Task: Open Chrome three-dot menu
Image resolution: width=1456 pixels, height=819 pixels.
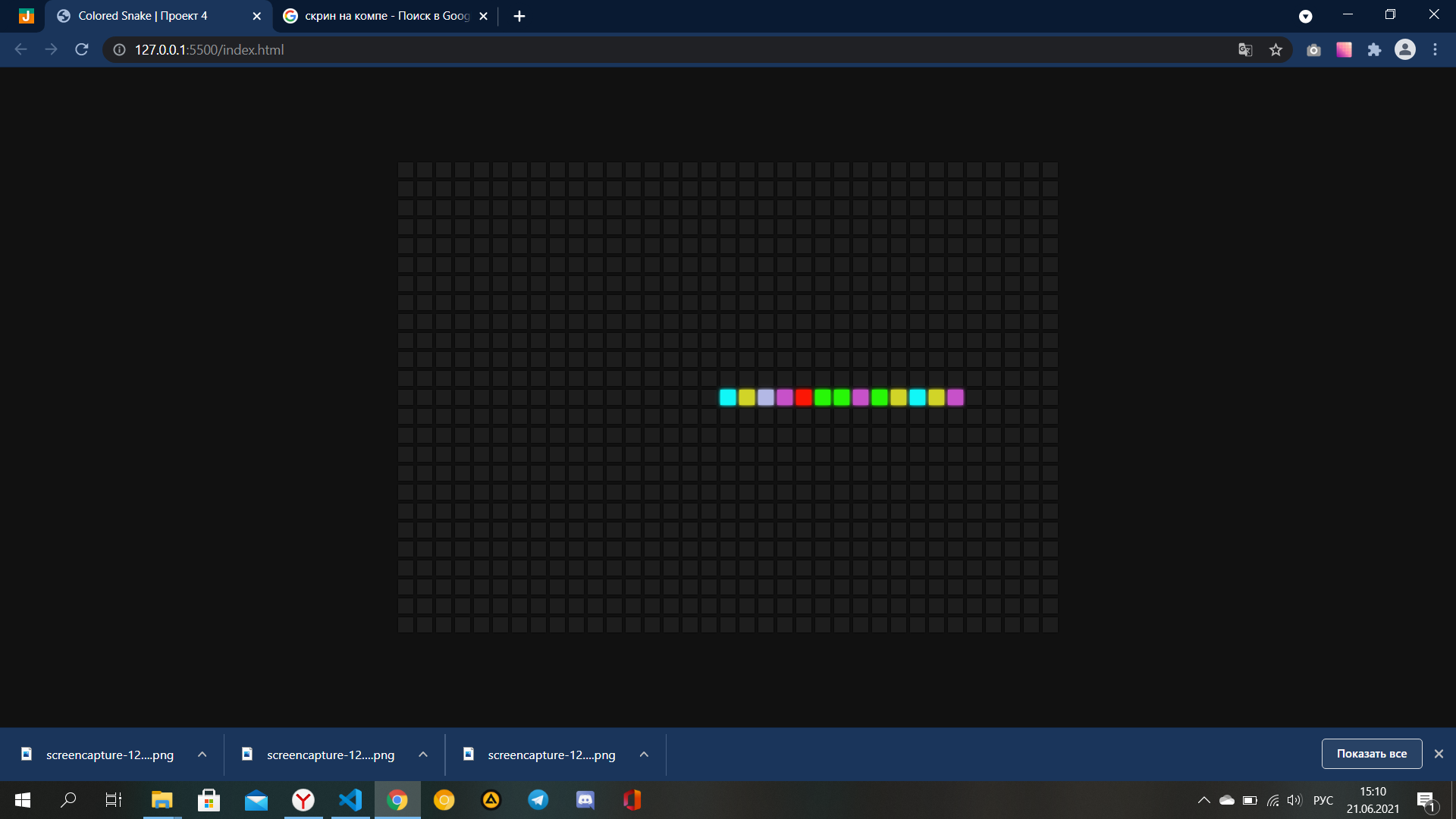Action: coord(1435,49)
